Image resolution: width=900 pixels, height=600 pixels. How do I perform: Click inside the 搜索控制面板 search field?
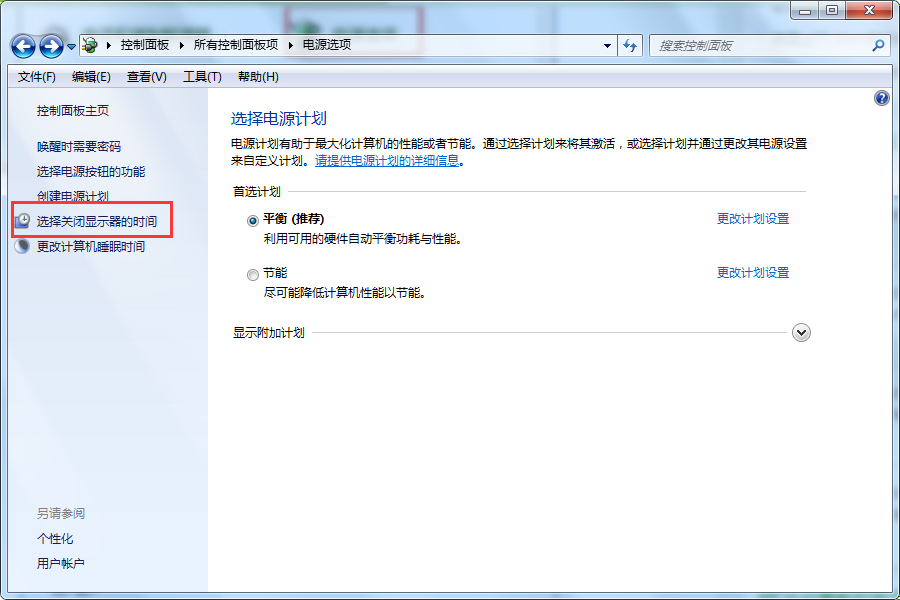coord(760,45)
